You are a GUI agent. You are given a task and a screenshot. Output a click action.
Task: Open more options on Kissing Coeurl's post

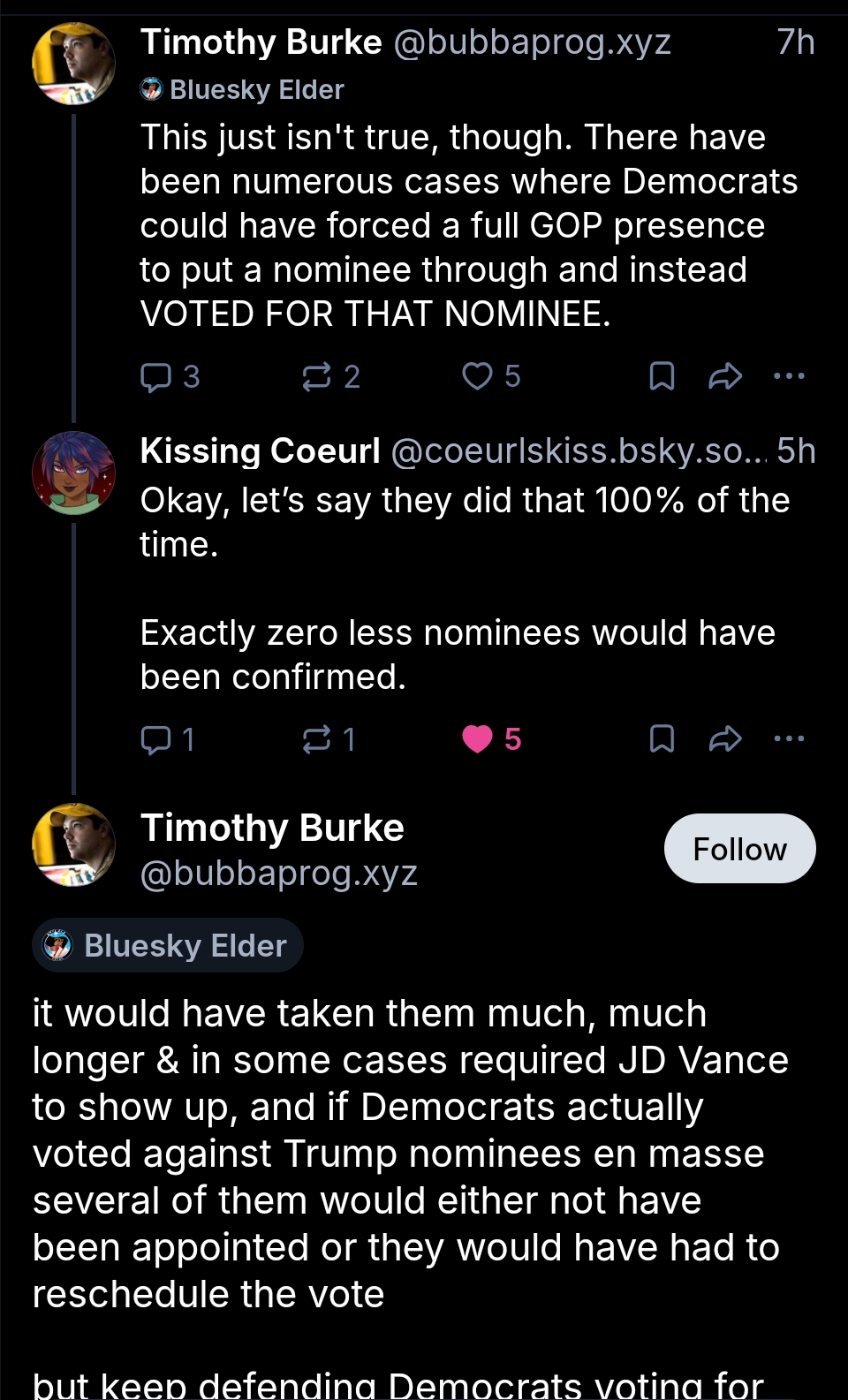click(789, 739)
